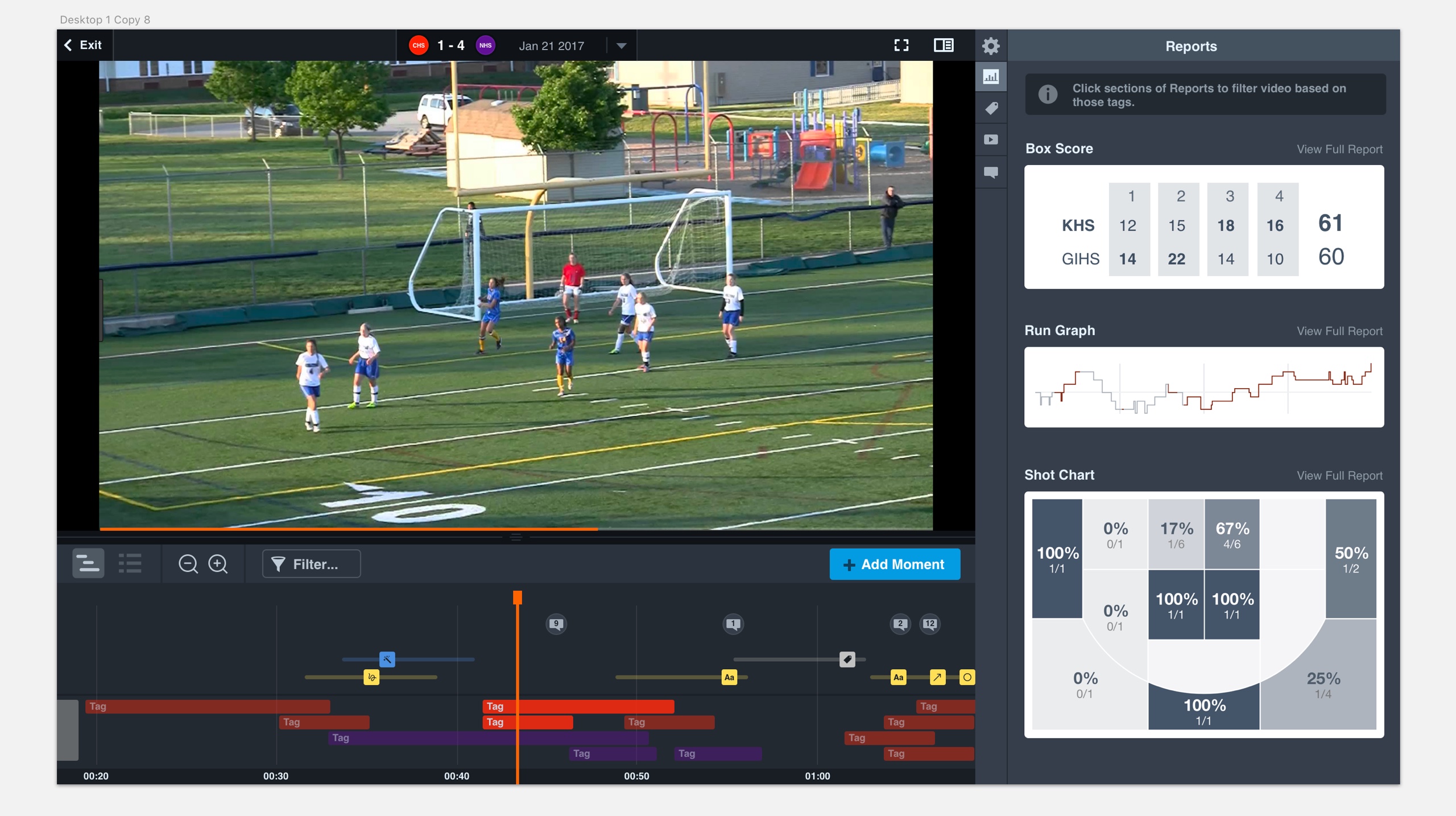Click the orange playhead handle

(x=517, y=597)
